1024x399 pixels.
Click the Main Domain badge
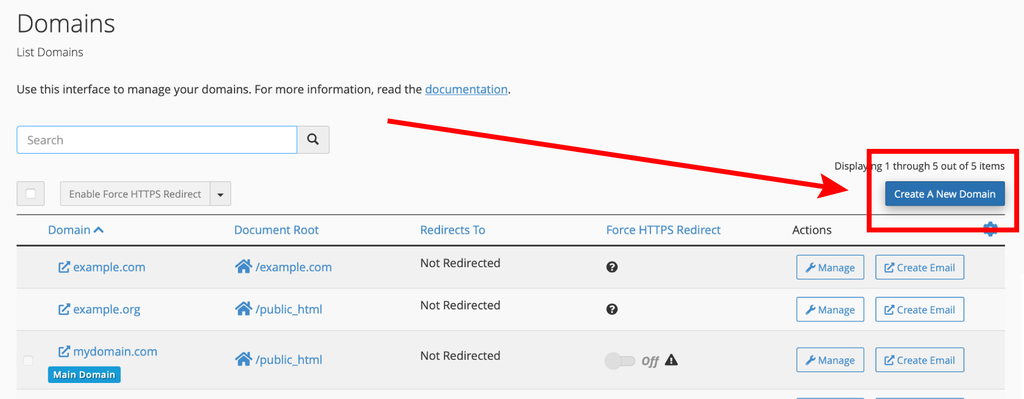[x=84, y=375]
